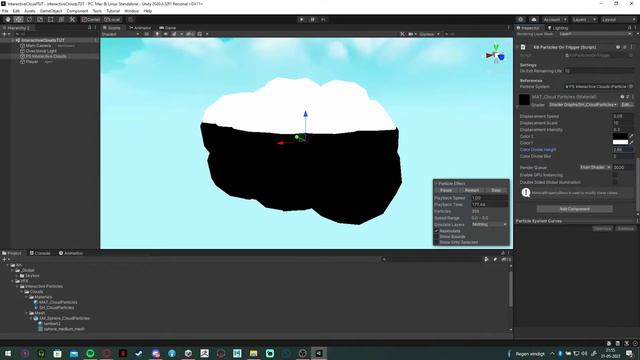Open the Layers dropdown
This screenshot has height=360, width=640.
[x=584, y=20]
